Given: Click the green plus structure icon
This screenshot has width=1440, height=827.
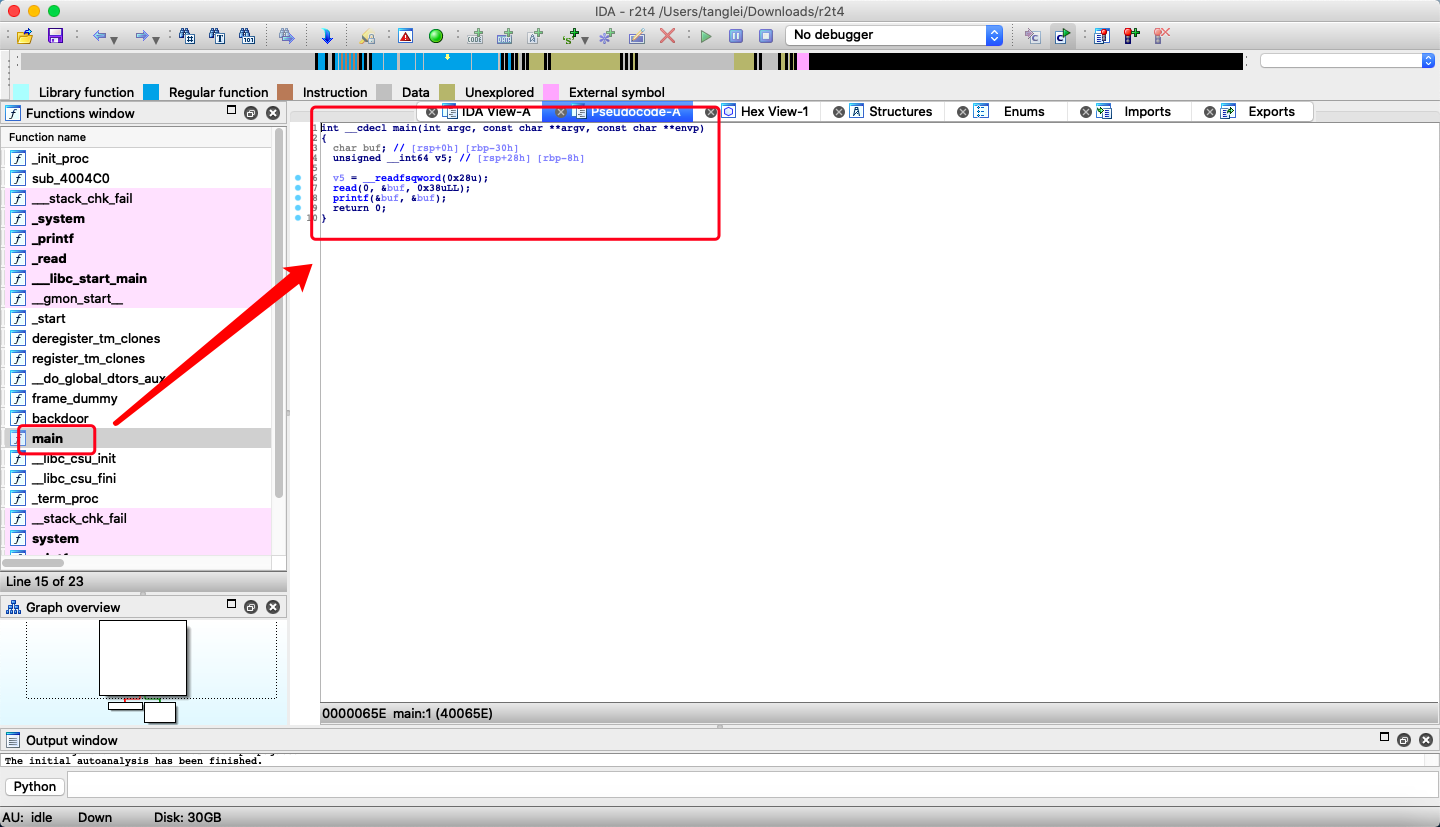Looking at the screenshot, I should (571, 36).
